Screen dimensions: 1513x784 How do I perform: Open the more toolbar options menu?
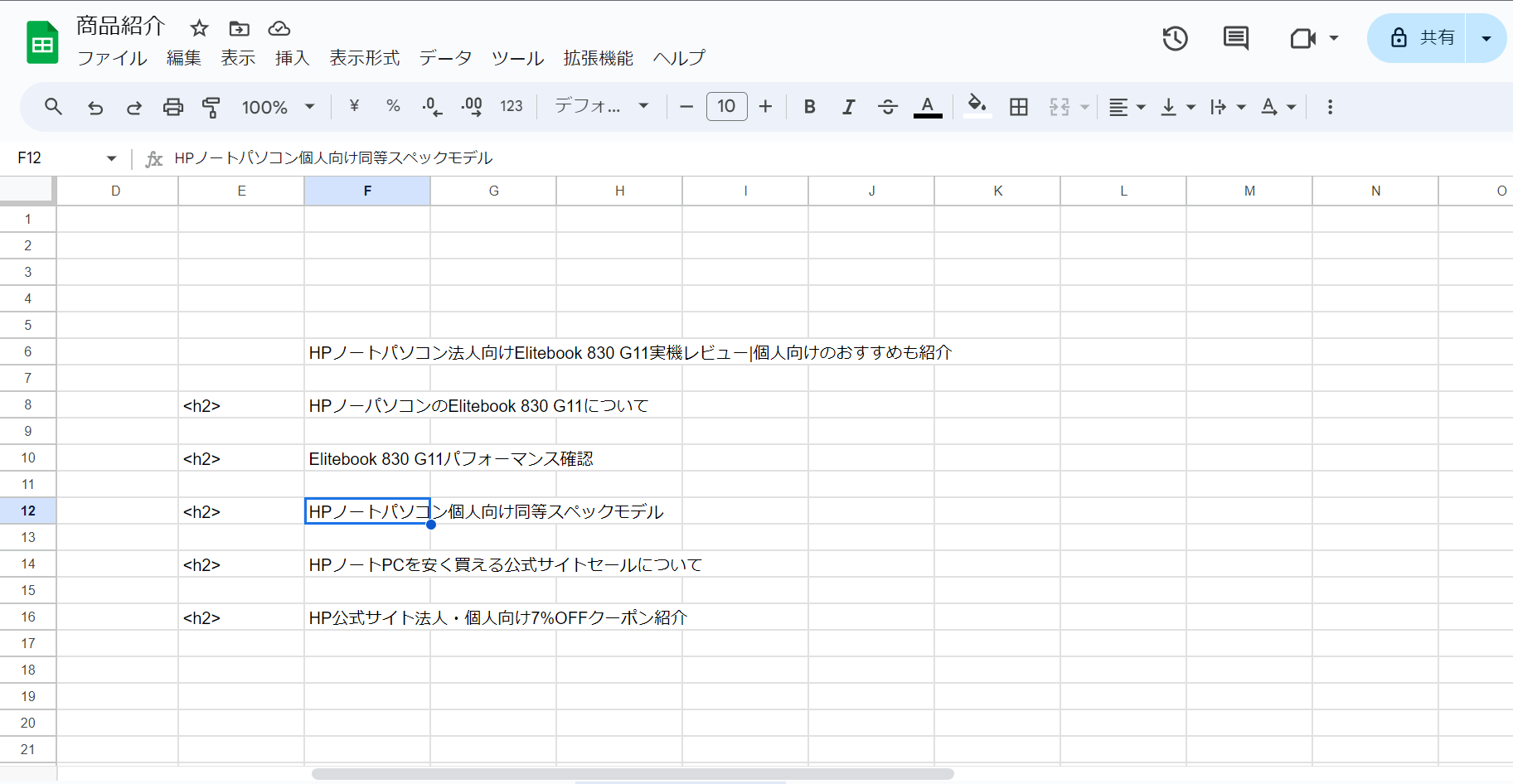[x=1330, y=107]
